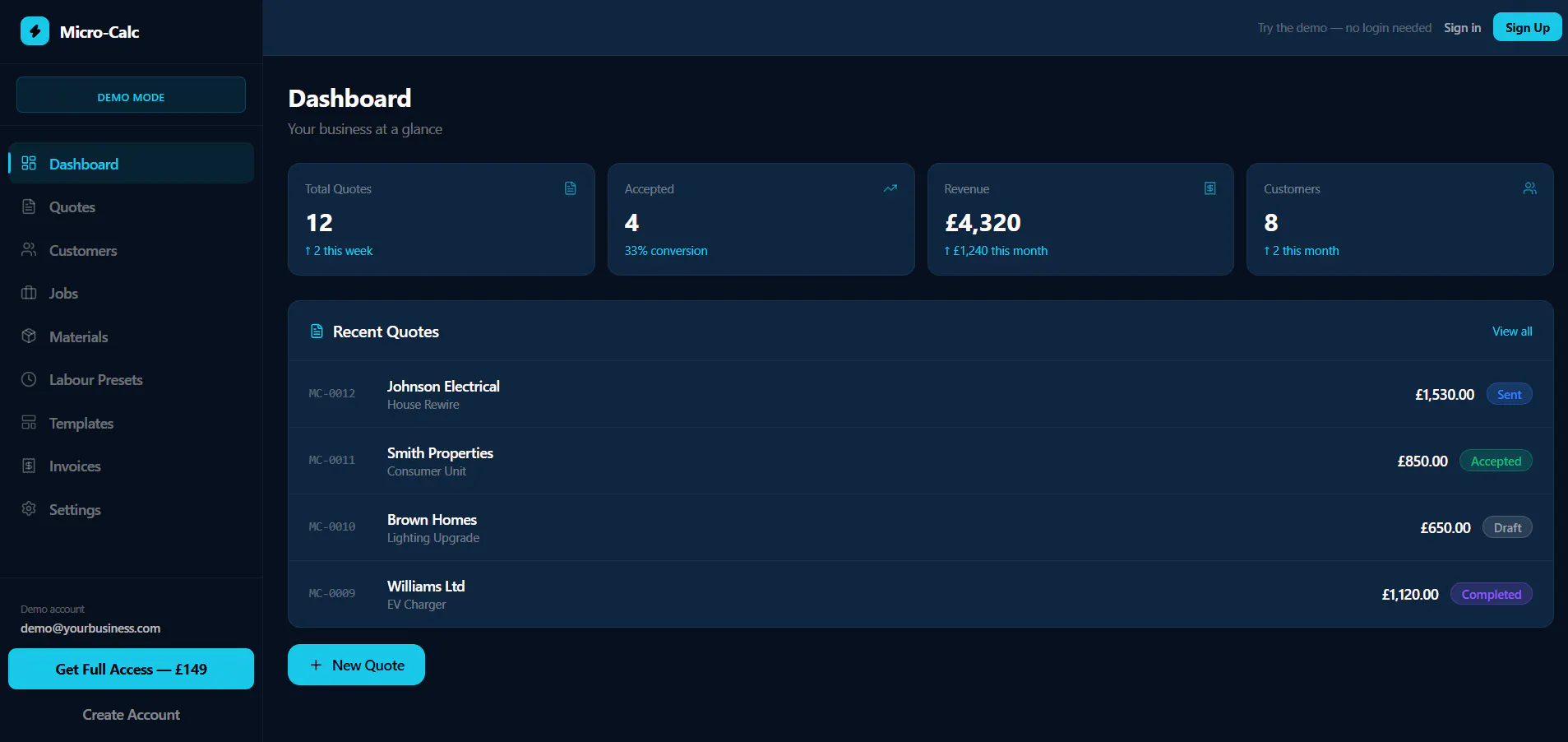Click Get Full Access — £149 button

pos(132,669)
